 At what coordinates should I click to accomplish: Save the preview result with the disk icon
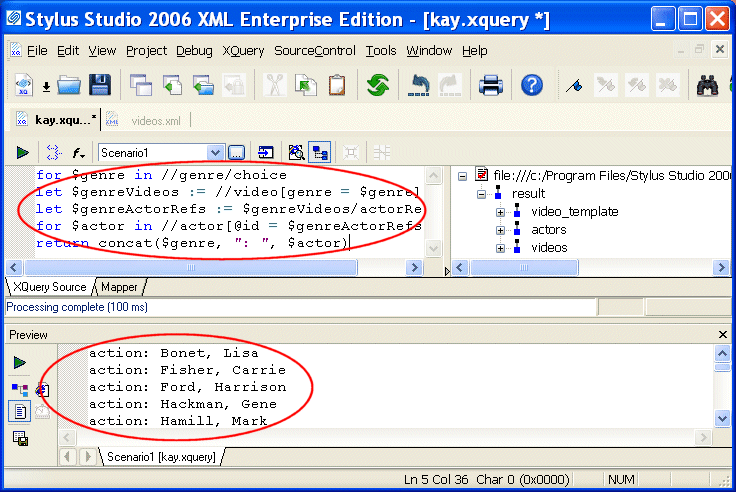tap(20, 438)
